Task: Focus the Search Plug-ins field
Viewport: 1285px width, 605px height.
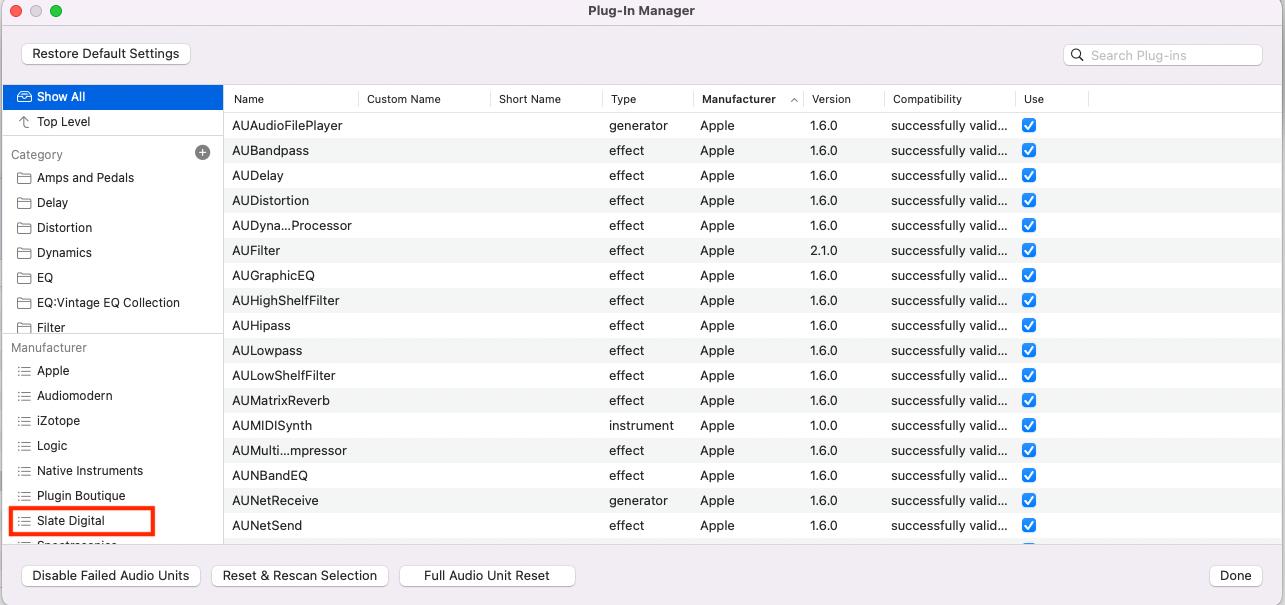Action: [1170, 55]
